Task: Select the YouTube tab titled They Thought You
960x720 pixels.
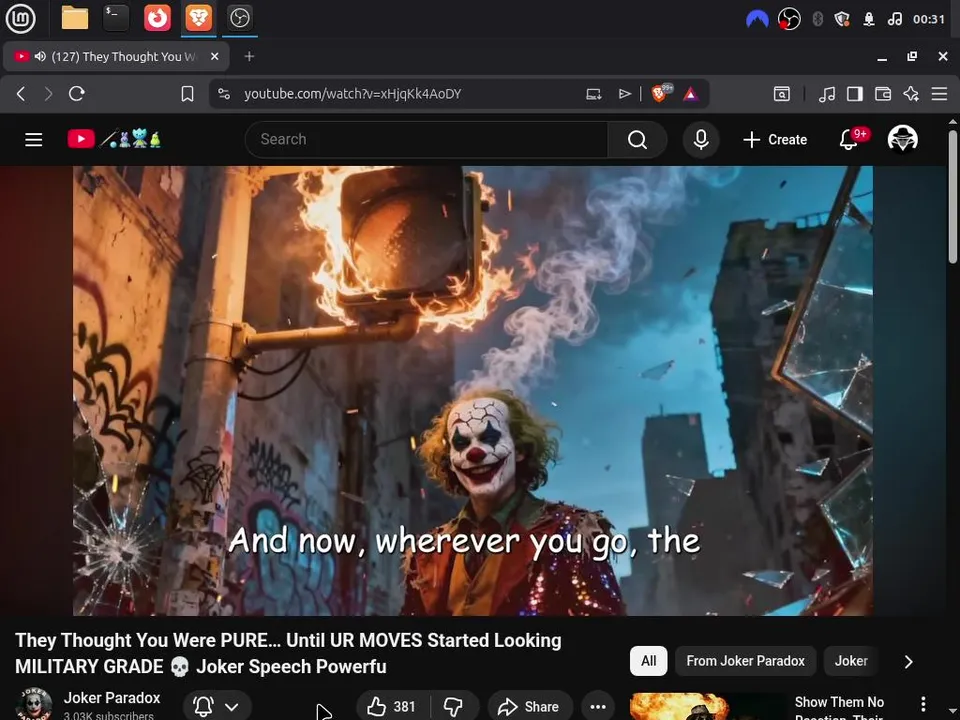Action: (x=116, y=56)
